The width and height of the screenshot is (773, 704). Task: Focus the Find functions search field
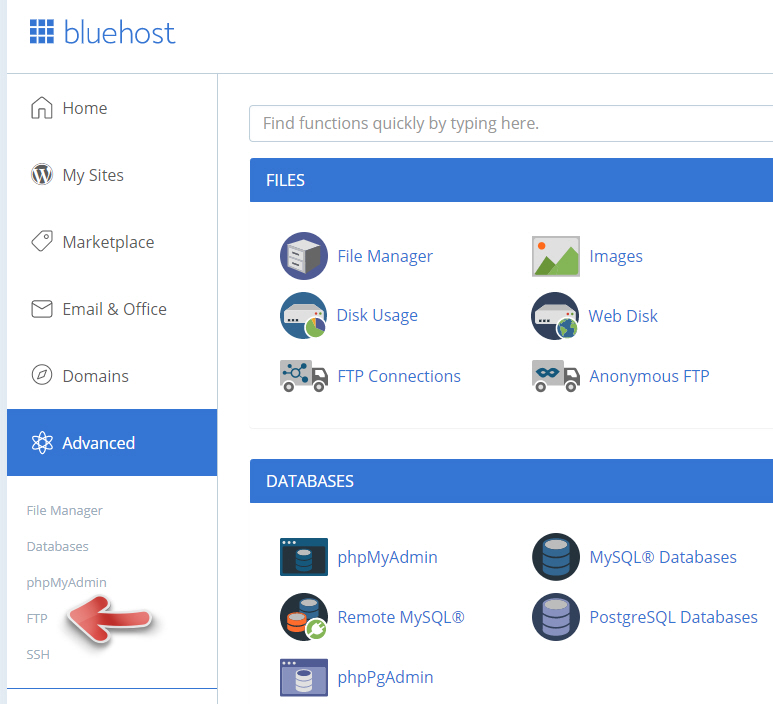point(511,123)
